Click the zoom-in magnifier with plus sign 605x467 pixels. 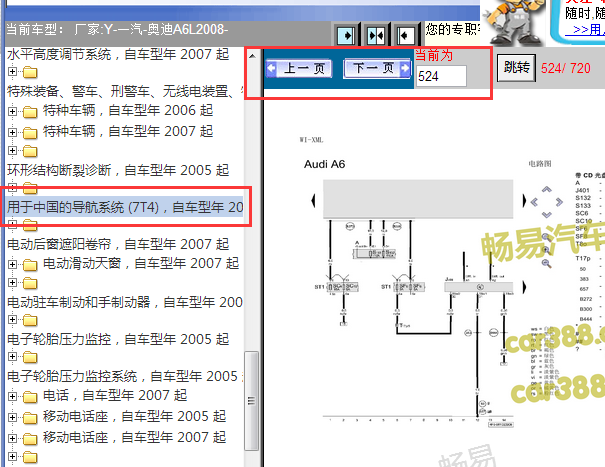[x=546, y=250]
